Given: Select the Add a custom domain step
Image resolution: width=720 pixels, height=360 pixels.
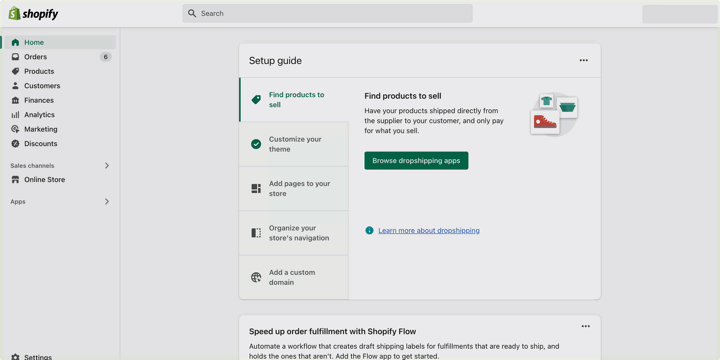Looking at the screenshot, I should pyautogui.click(x=294, y=277).
